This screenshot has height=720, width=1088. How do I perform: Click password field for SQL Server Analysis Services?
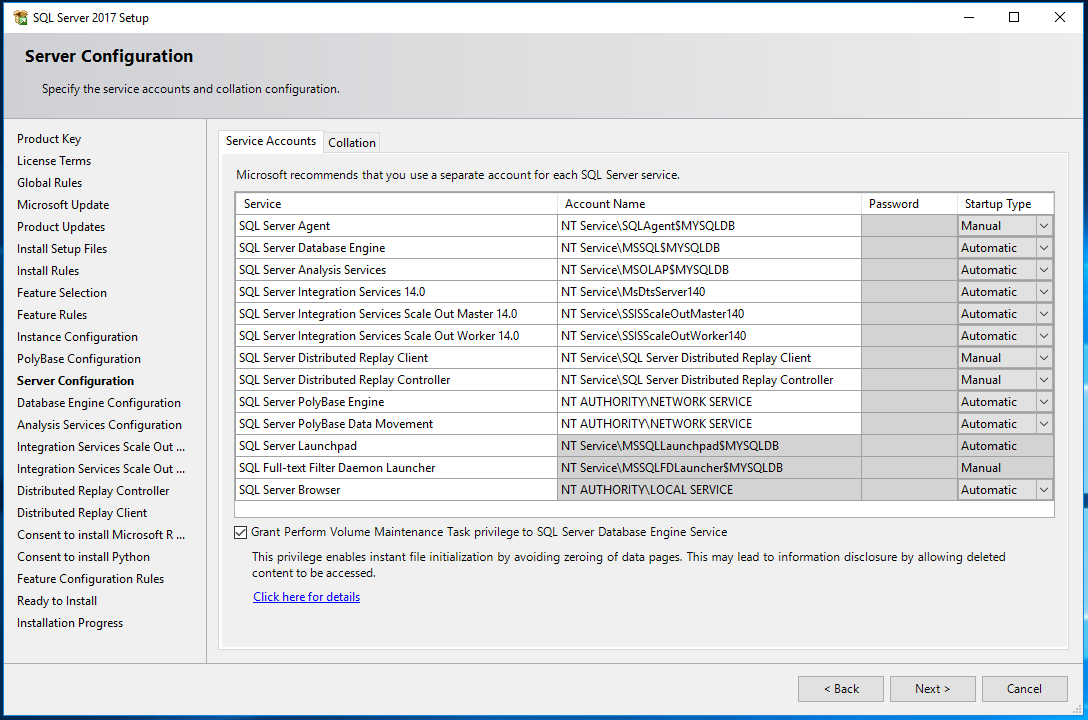point(908,270)
